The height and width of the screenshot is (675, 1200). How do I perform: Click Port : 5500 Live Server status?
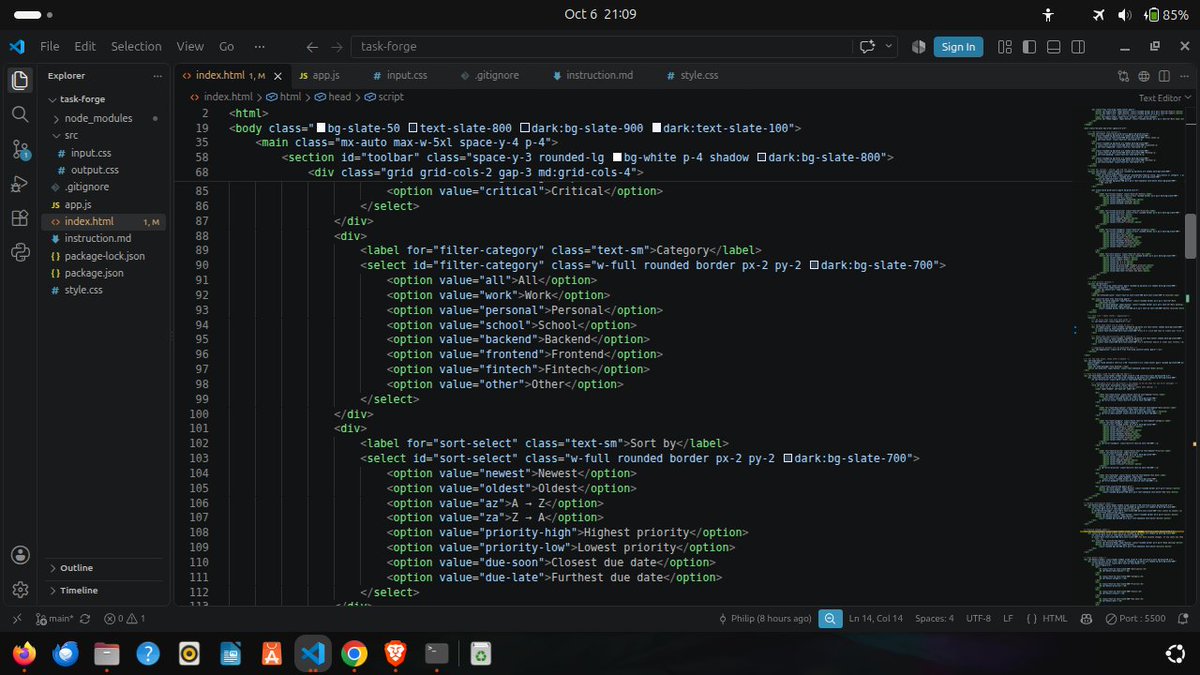(1136, 619)
